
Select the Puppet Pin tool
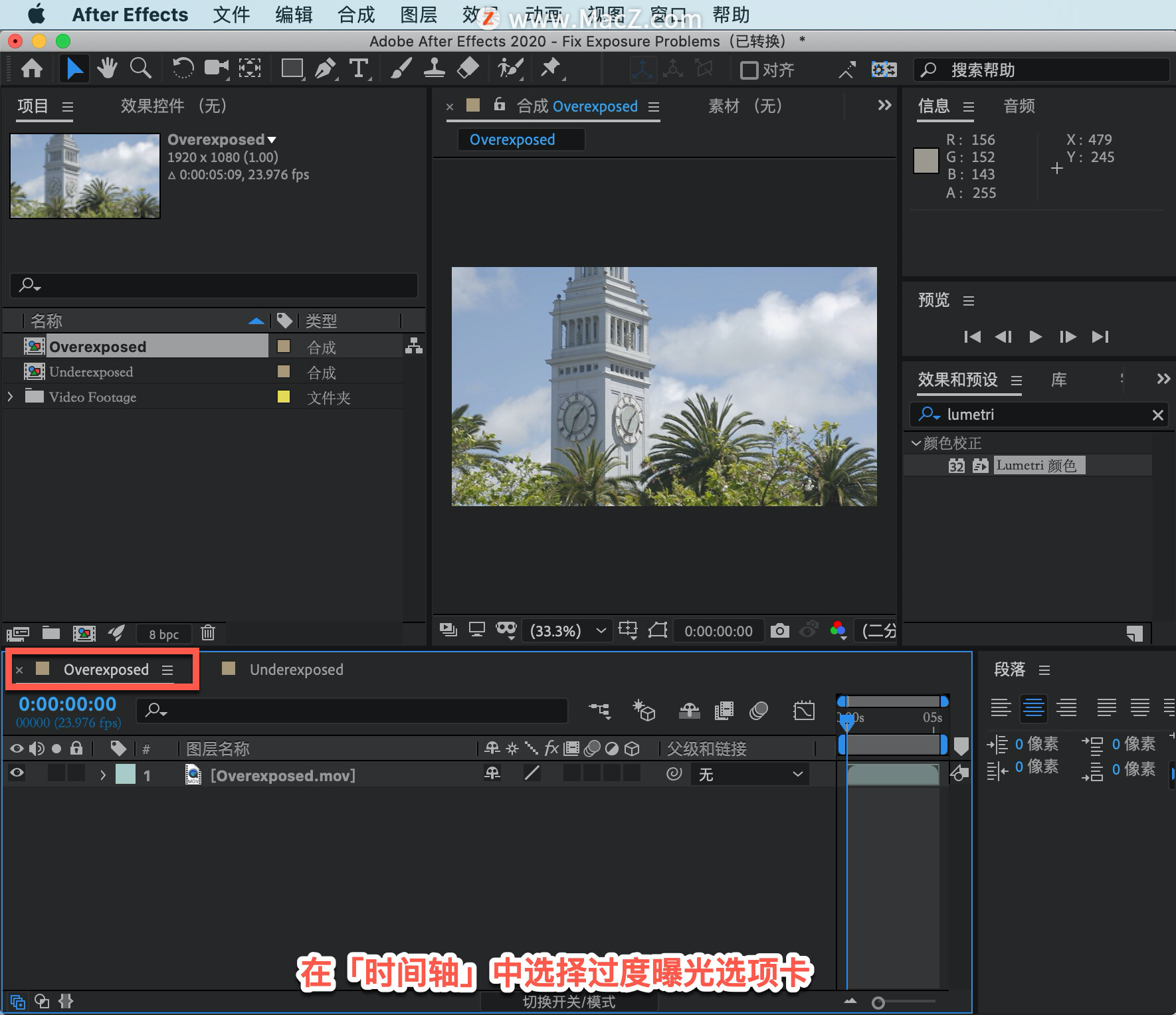tap(551, 68)
